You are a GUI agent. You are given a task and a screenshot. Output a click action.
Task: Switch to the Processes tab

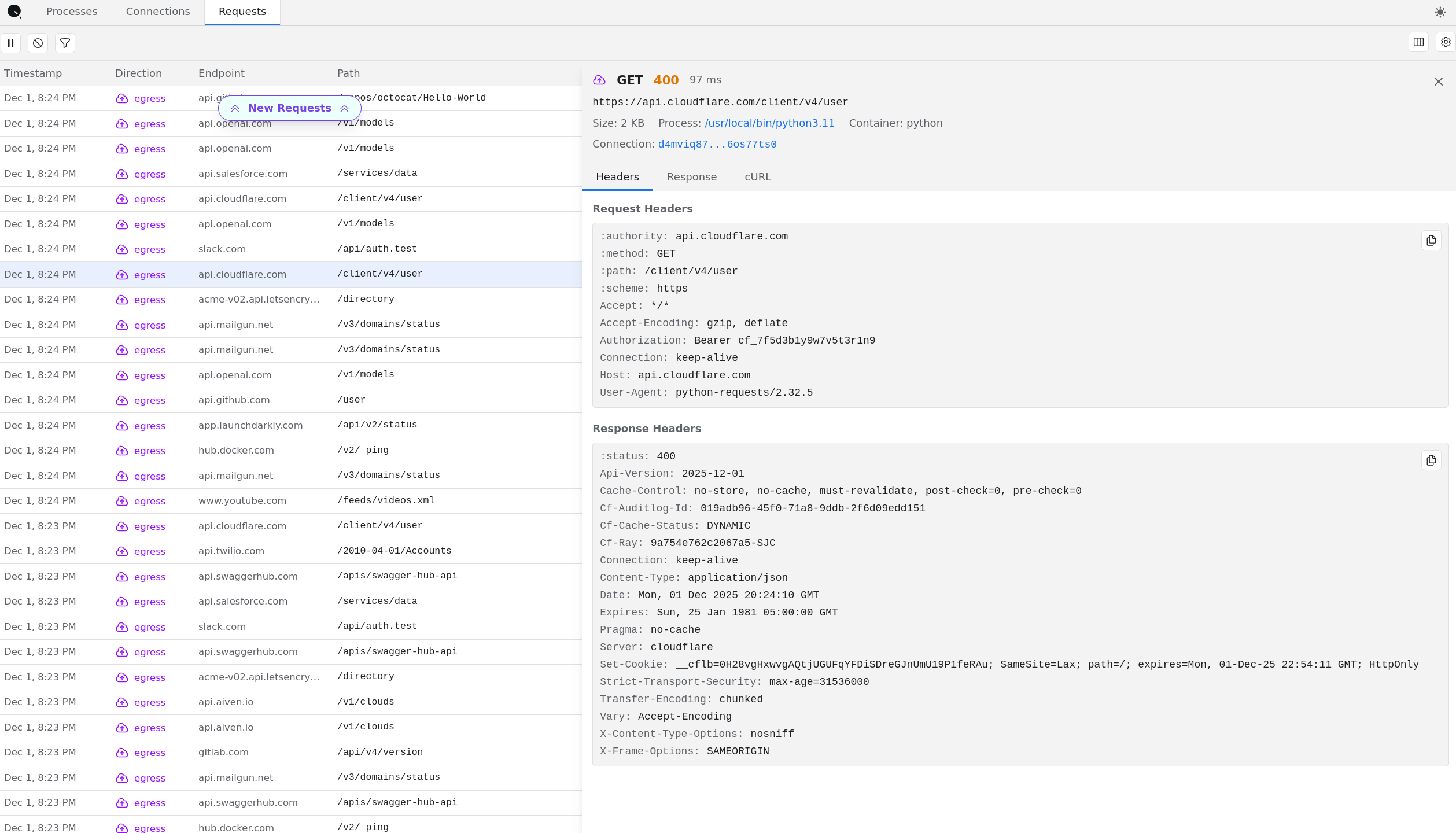point(72,12)
